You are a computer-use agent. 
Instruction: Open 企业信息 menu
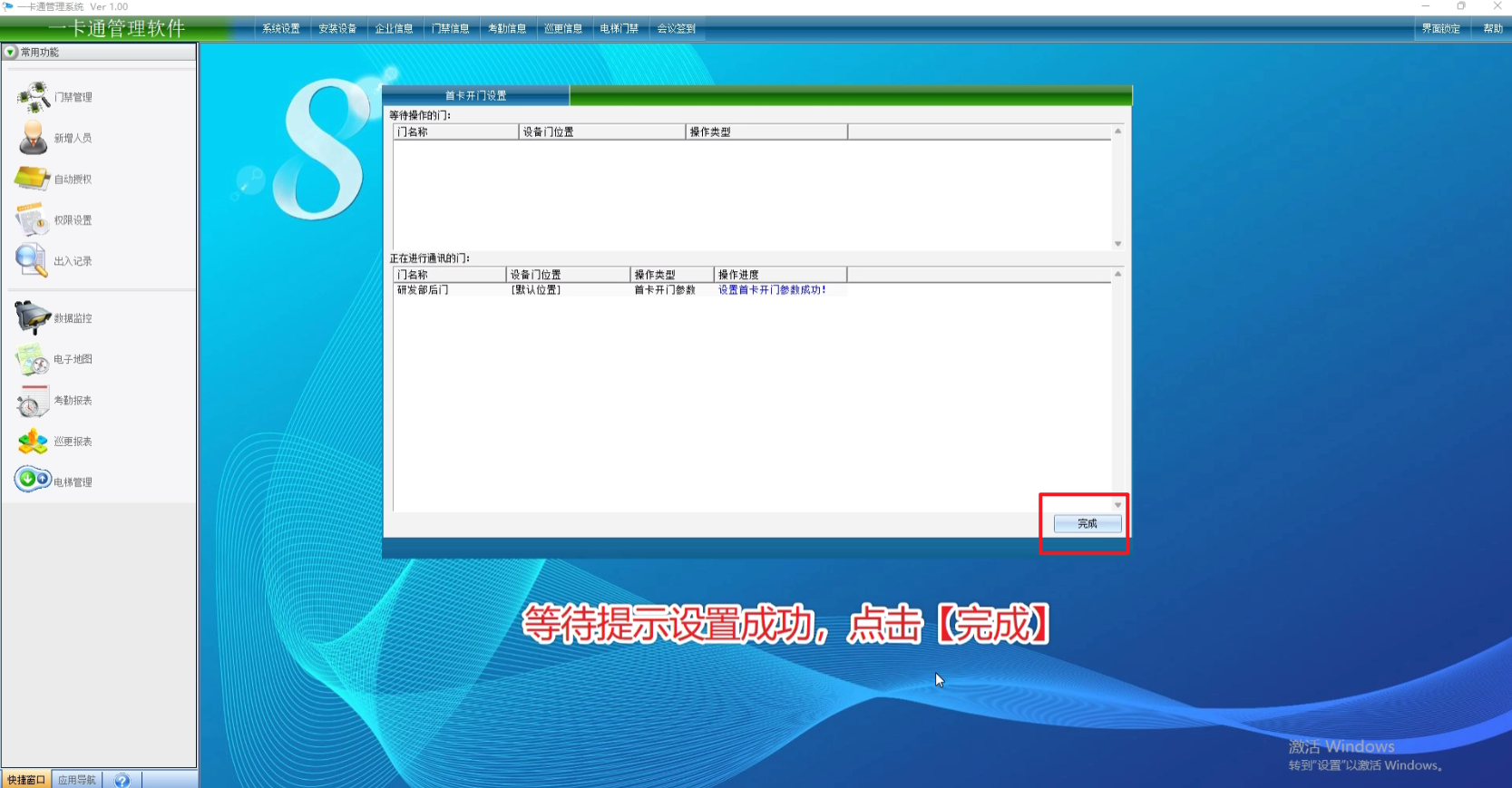coord(394,28)
